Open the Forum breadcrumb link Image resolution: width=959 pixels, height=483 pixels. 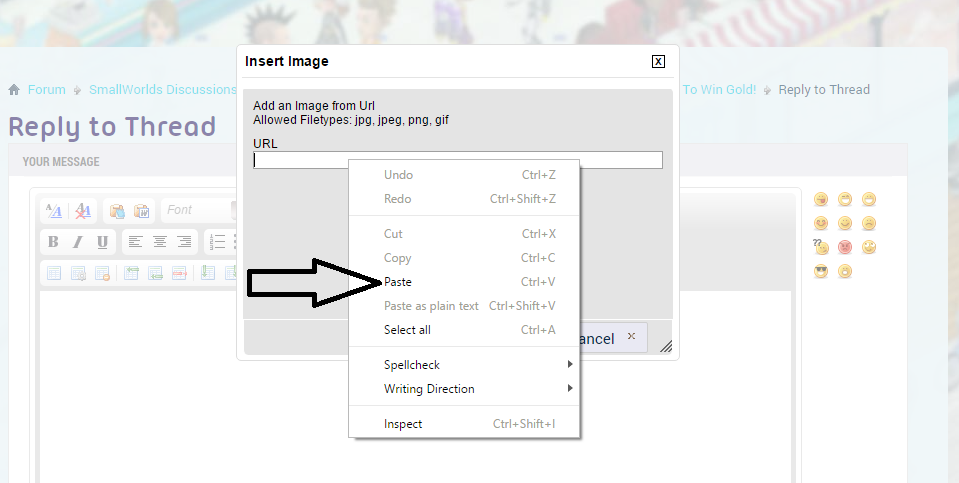coord(46,90)
